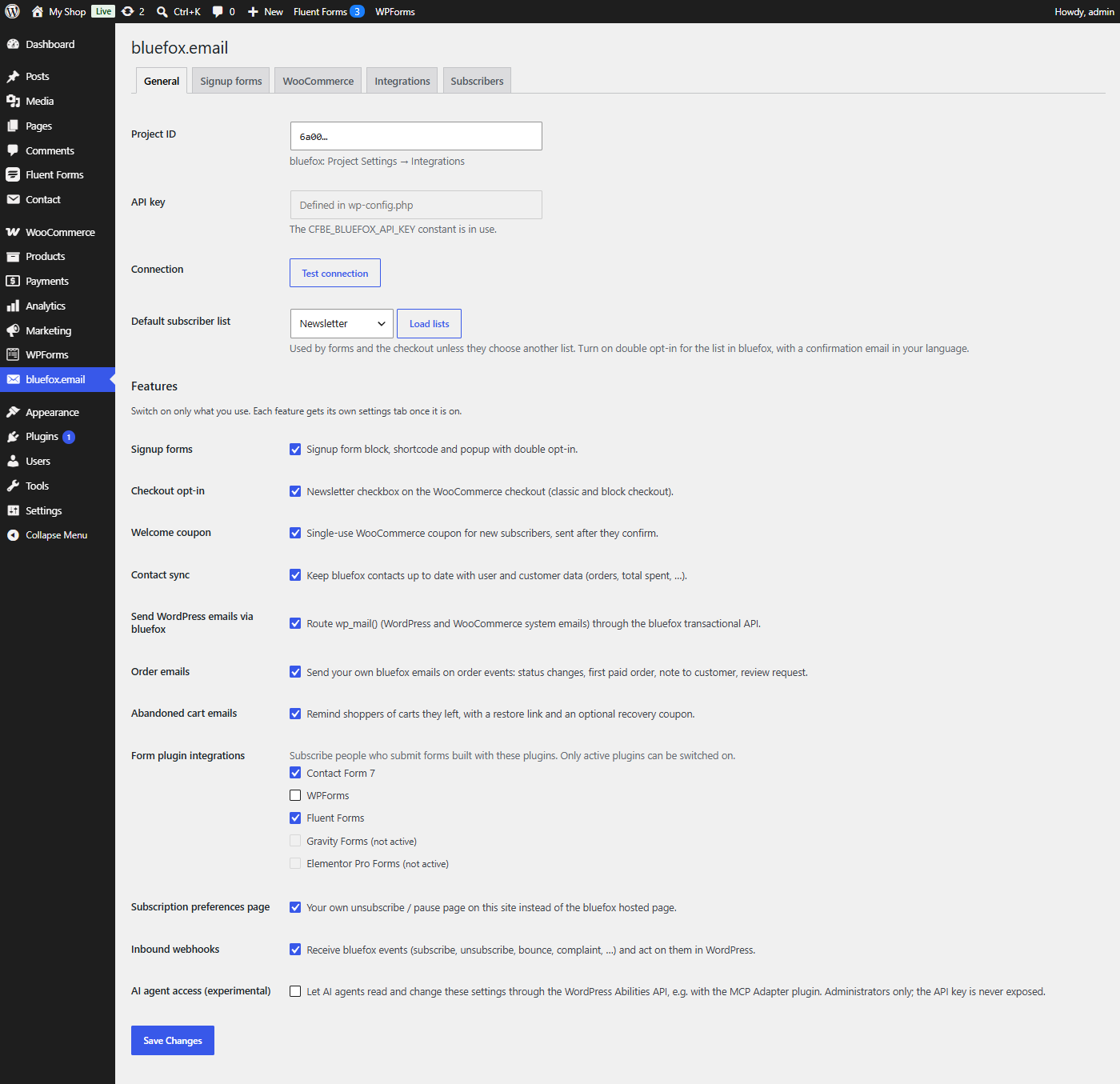1120x1084 pixels.
Task: Open Posts via its pin icon
Action: coord(13,76)
